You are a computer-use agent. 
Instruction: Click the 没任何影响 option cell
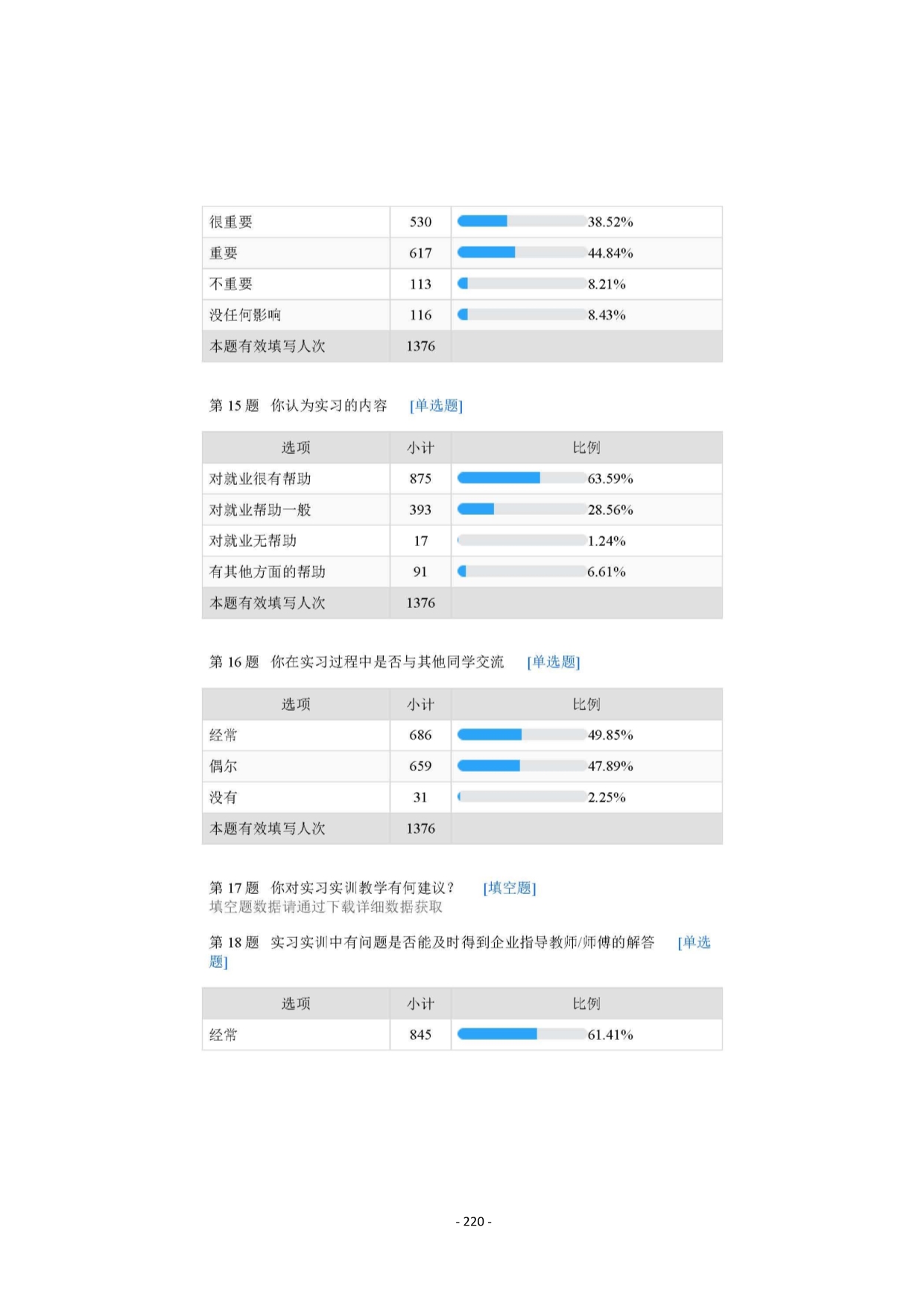(x=245, y=315)
